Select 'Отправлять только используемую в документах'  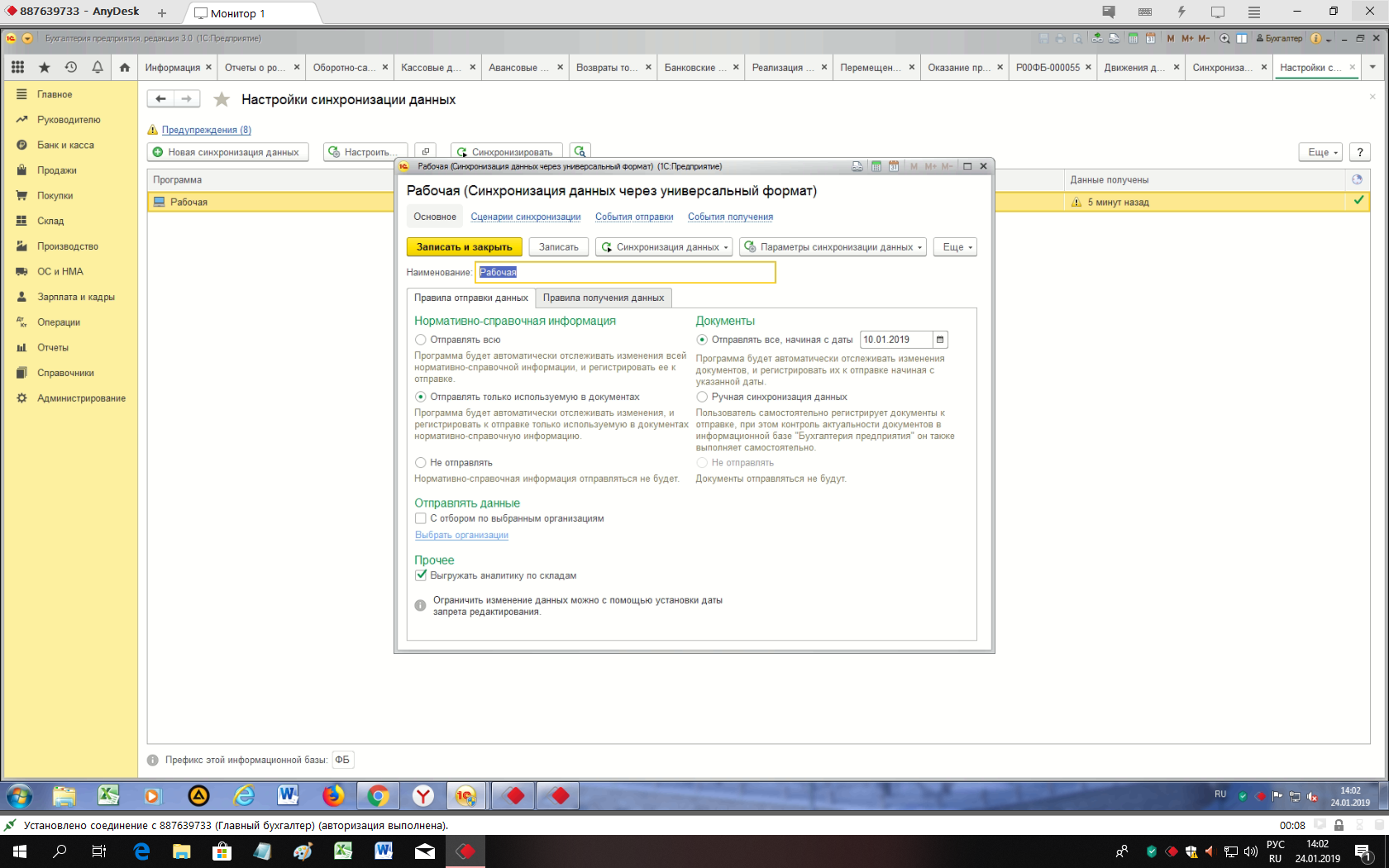[x=421, y=397]
